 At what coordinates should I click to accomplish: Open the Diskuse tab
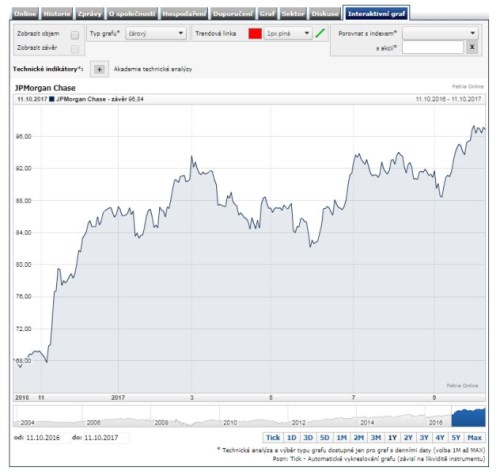click(x=325, y=14)
